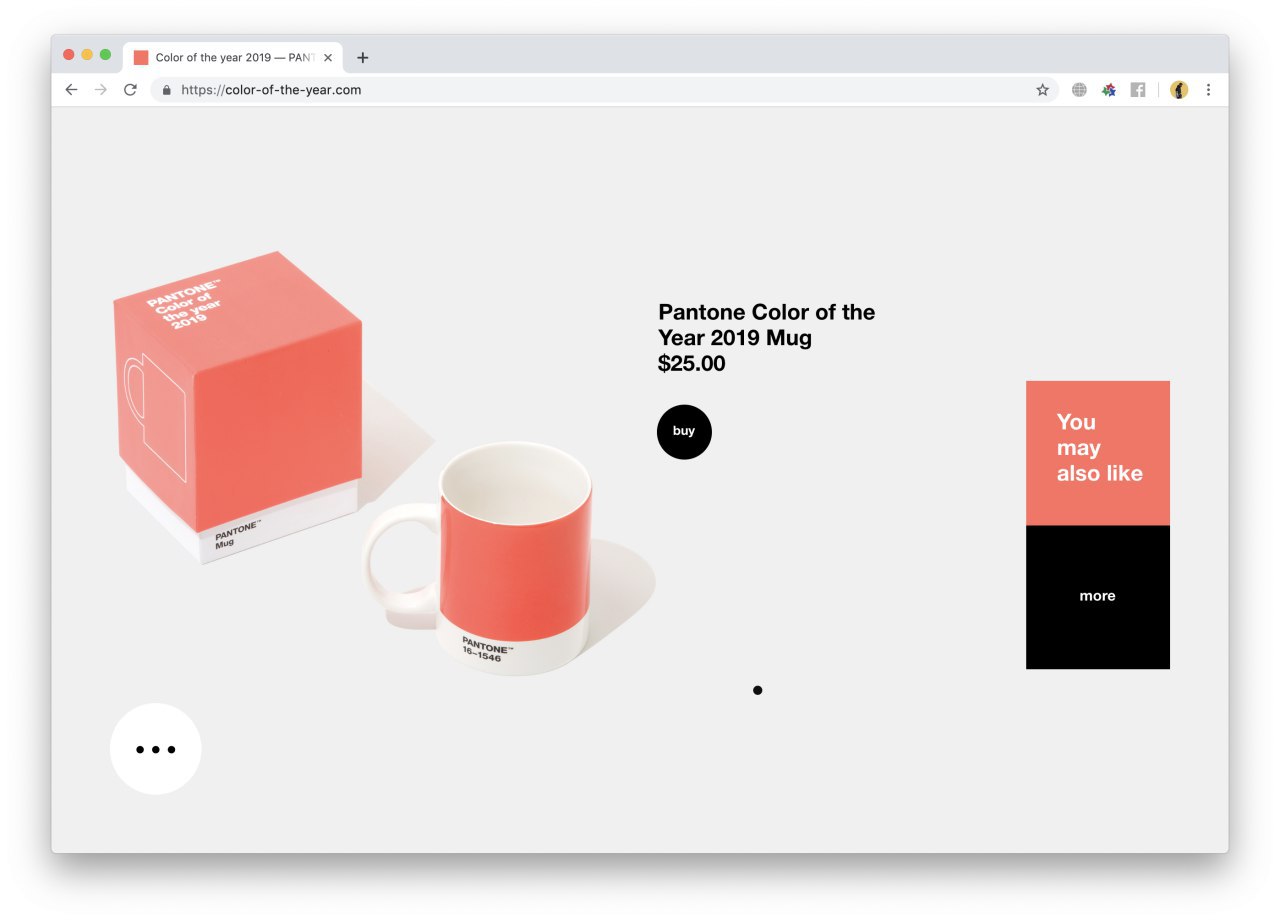Click the colorful pinwheel extension icon
1280x921 pixels.
1108,90
